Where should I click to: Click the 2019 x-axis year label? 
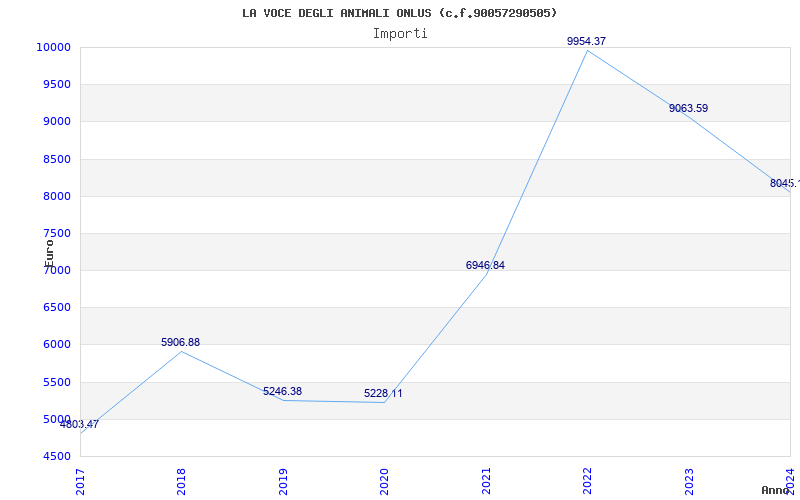tap(283, 482)
